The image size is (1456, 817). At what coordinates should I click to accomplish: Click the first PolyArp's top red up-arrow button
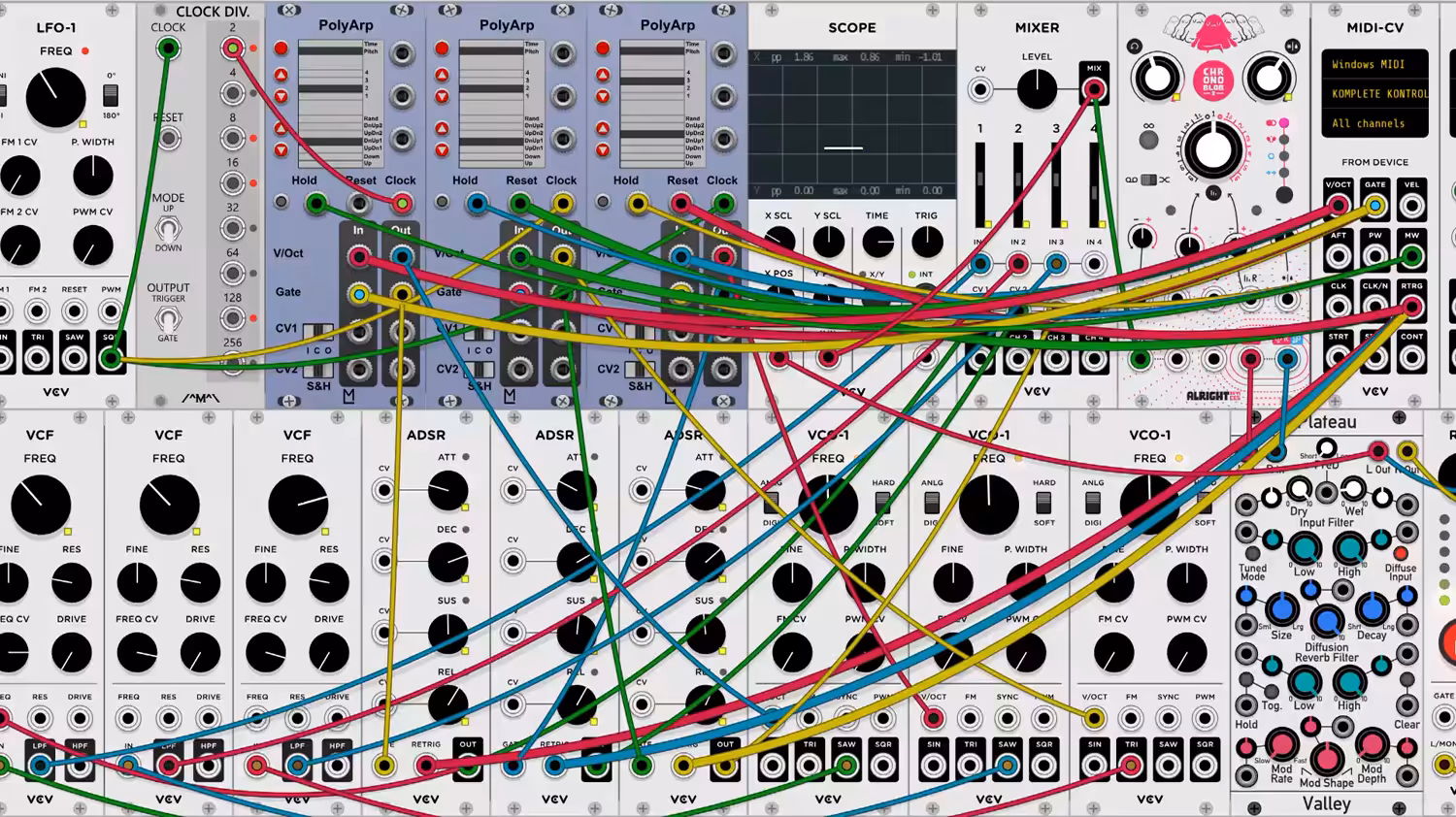[281, 75]
